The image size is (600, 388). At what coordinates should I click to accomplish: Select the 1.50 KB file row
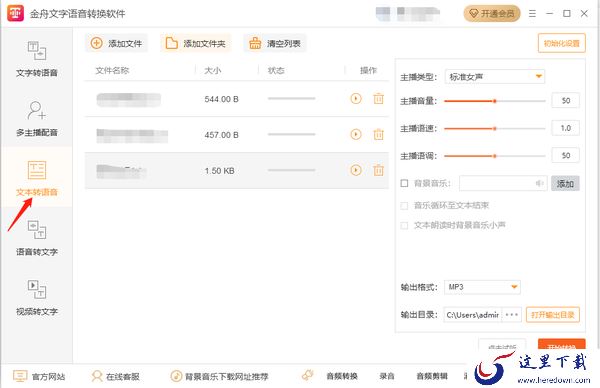tap(236, 170)
